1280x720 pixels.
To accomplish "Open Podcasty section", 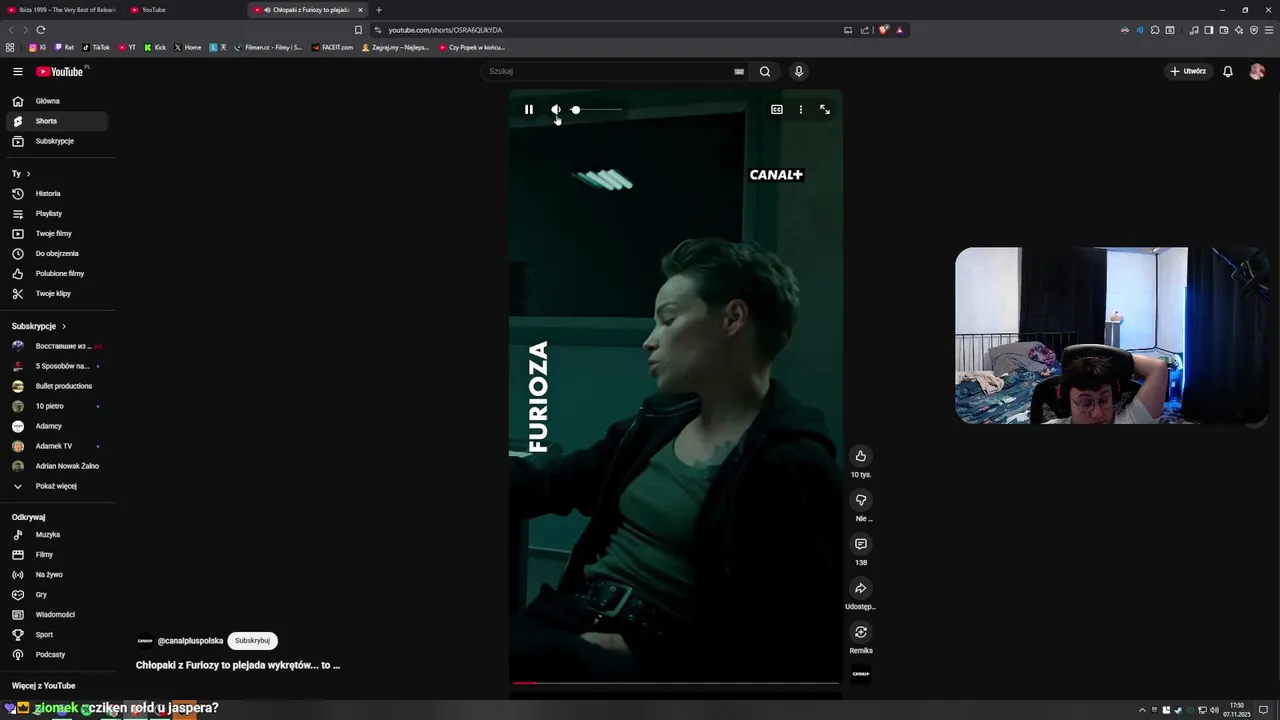I will pos(57,654).
